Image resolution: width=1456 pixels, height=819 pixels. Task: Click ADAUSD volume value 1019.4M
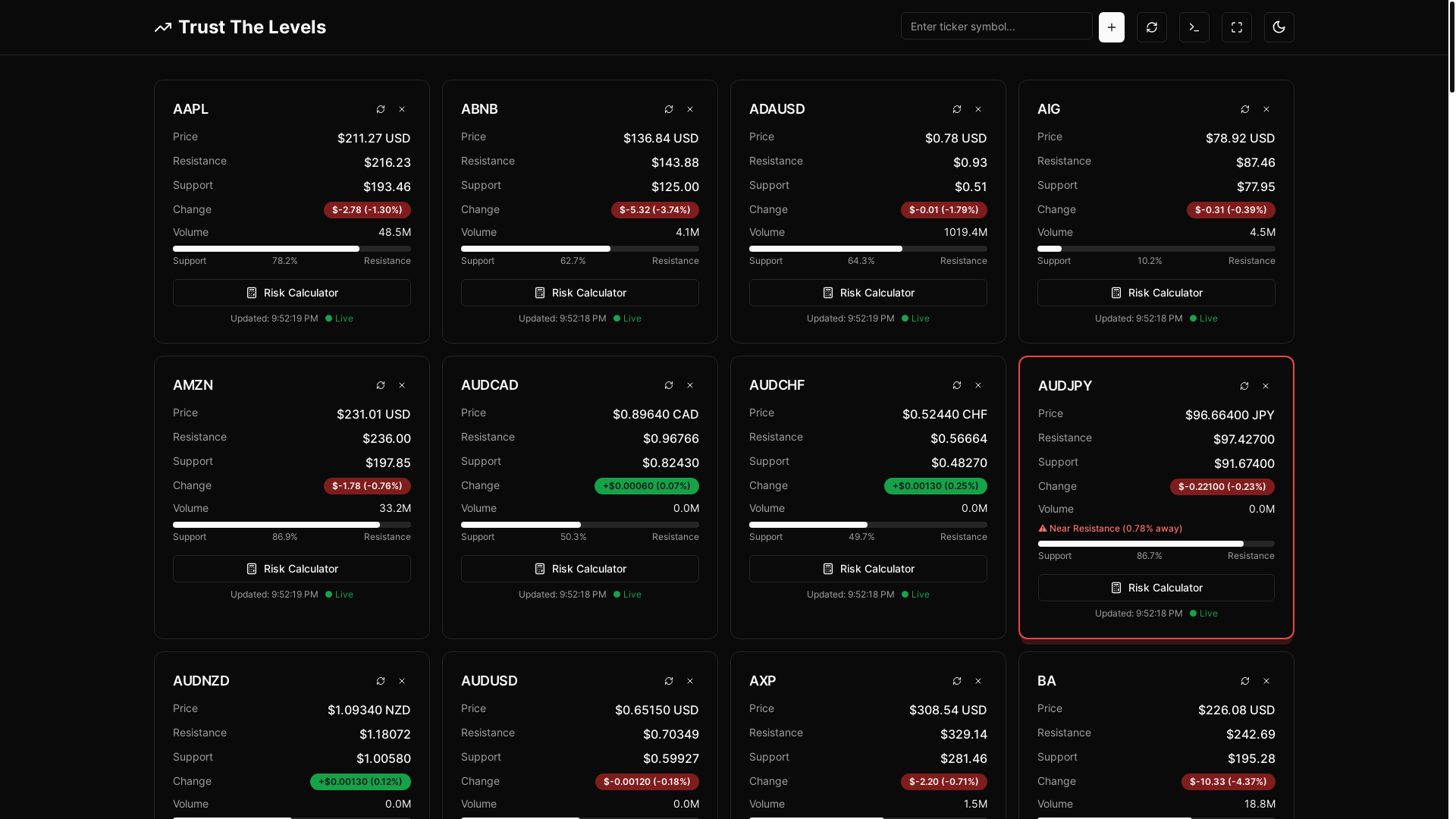point(965,232)
